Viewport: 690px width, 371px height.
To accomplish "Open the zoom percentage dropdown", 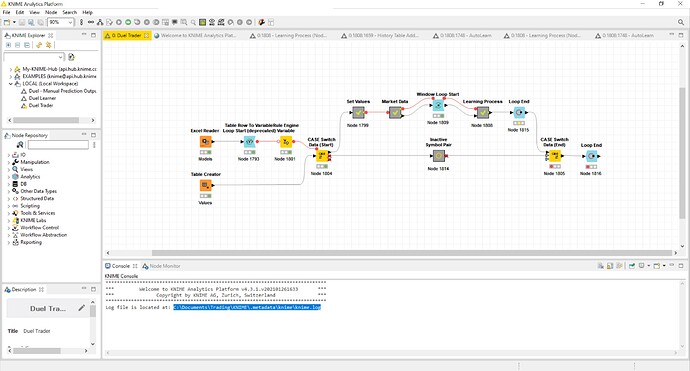I will (x=70, y=22).
